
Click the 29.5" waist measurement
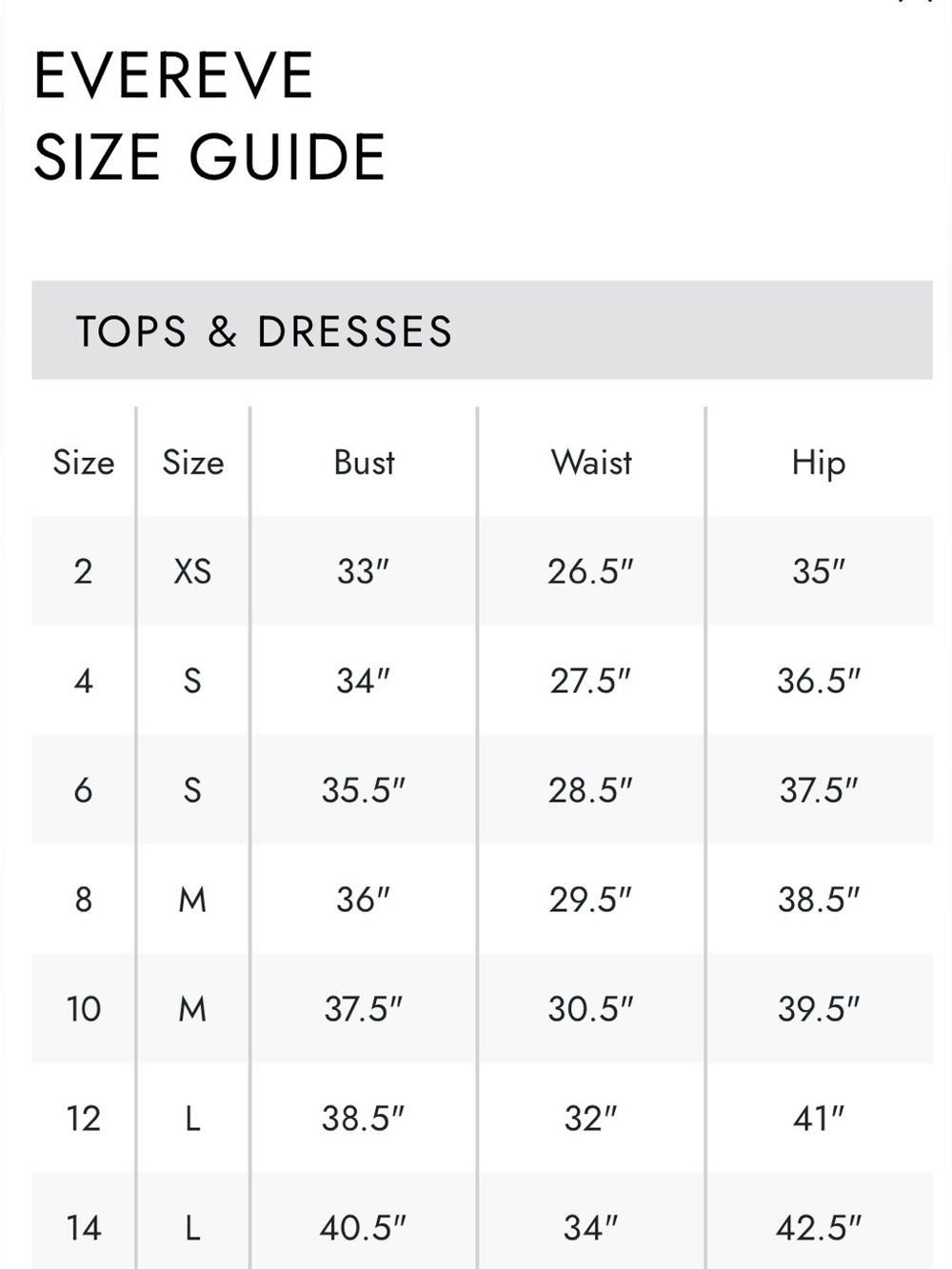coord(590,900)
